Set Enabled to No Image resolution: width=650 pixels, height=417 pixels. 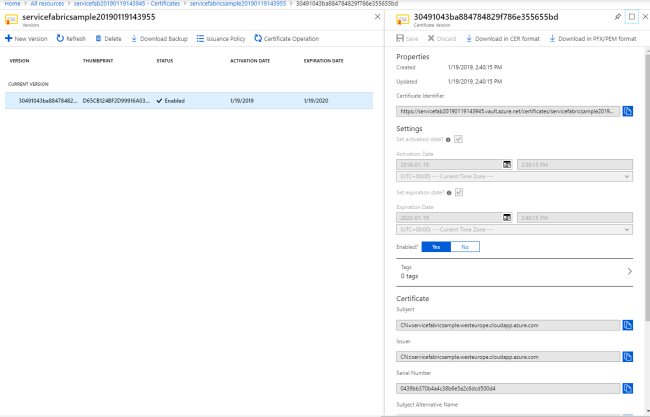pos(465,247)
